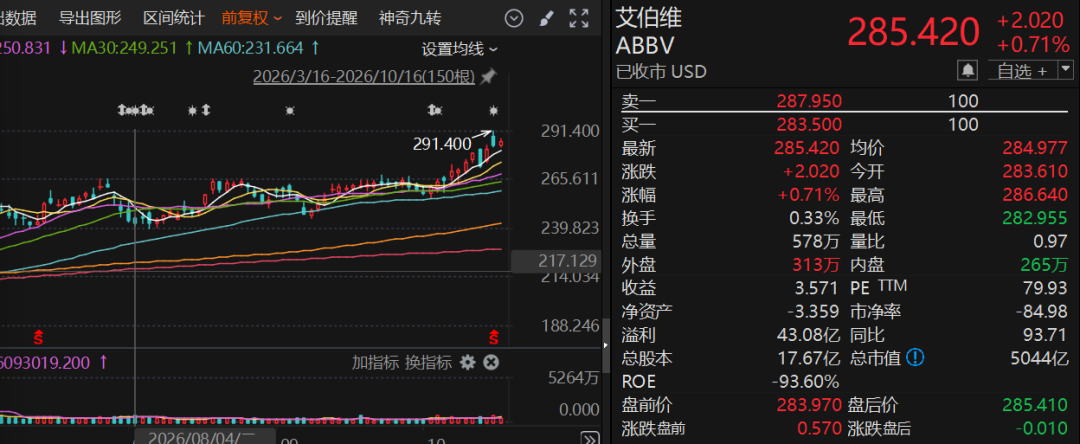The image size is (1080, 444).
Task: Click the 5264万 volume axis label
Action: 573,377
